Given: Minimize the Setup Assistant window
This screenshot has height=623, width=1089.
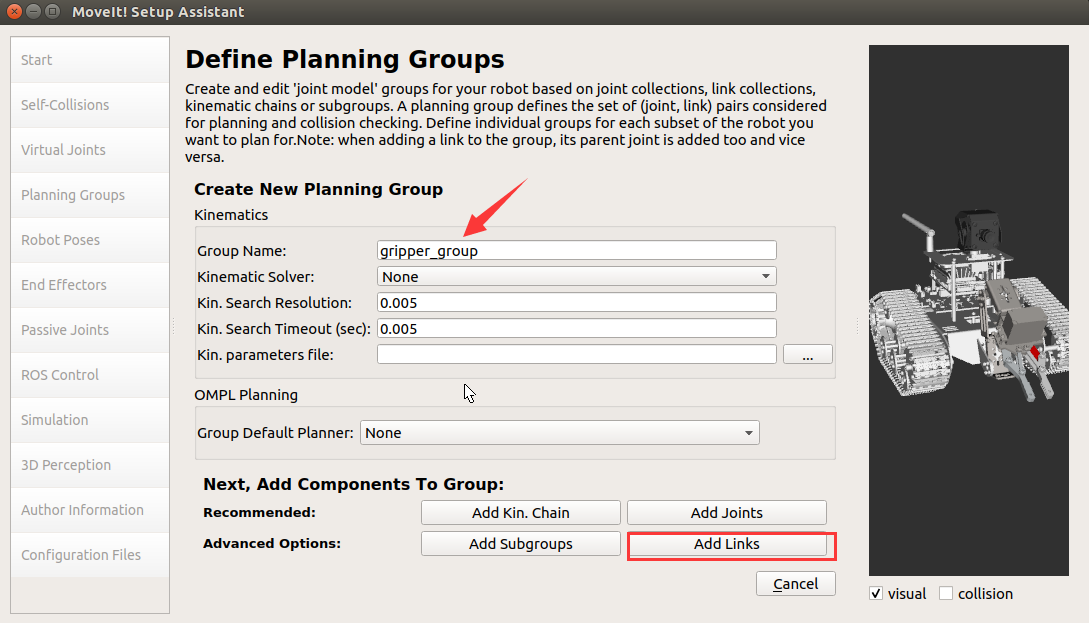Looking at the screenshot, I should coord(33,12).
